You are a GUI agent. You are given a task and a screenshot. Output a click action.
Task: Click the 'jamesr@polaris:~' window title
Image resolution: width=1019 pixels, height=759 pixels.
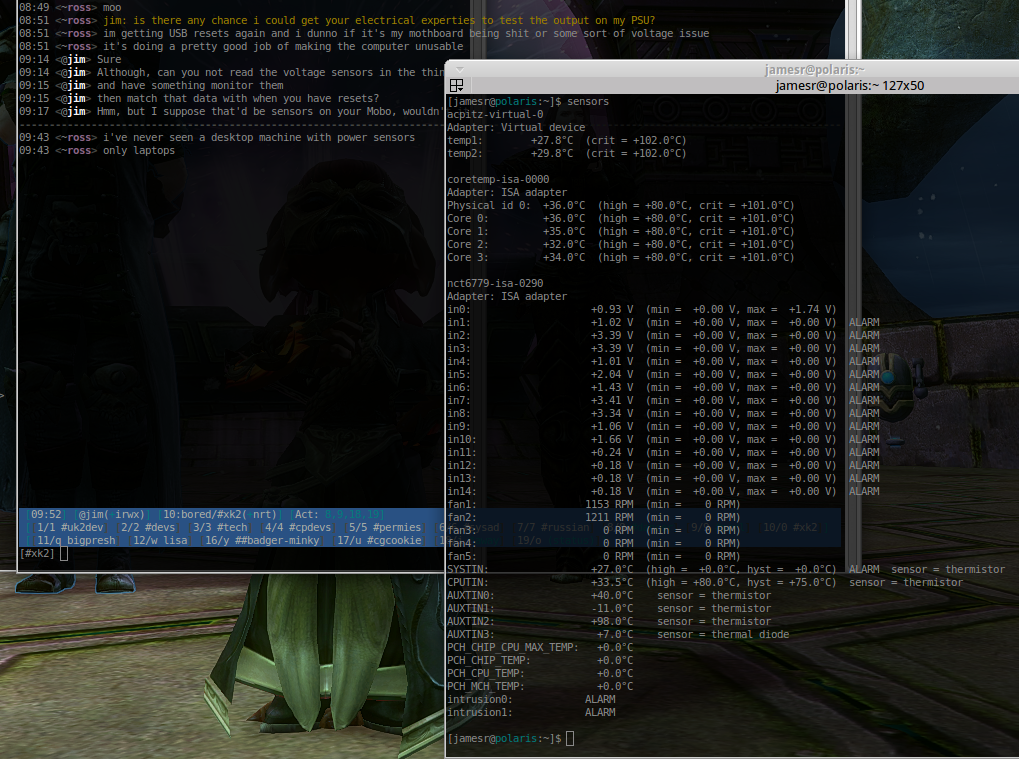(x=815, y=70)
